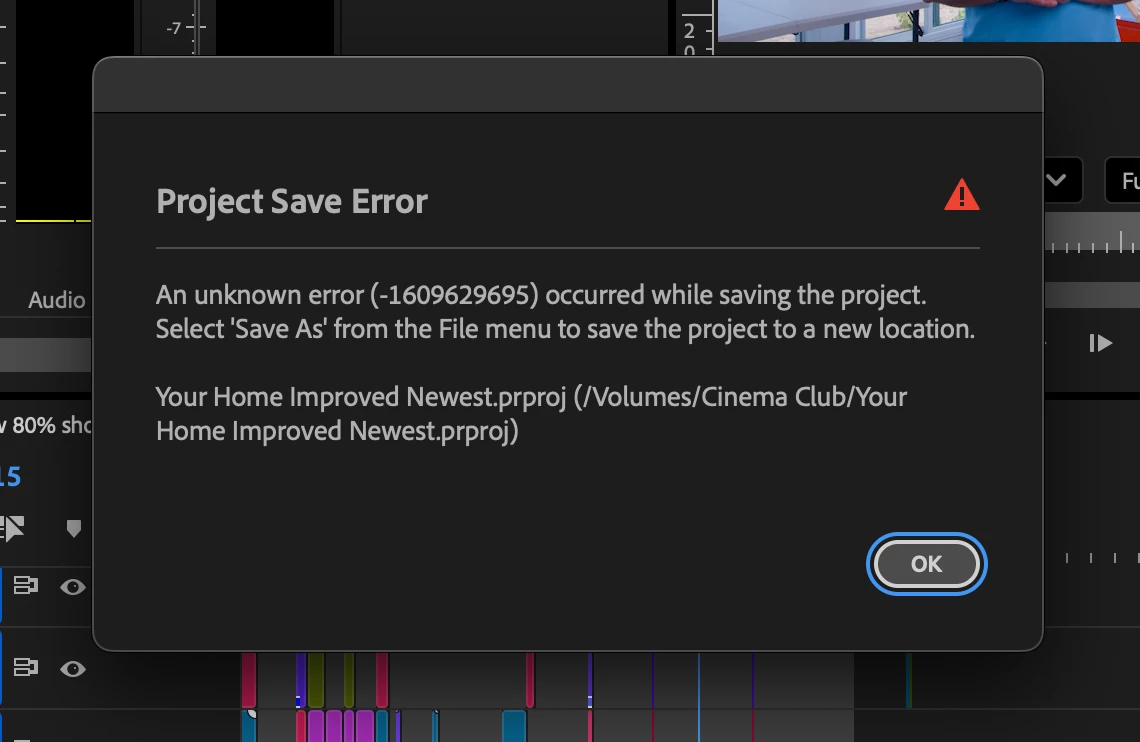Viewport: 1140px width, 742px height.
Task: Select the teal clip on the bottom track
Action: 513,726
